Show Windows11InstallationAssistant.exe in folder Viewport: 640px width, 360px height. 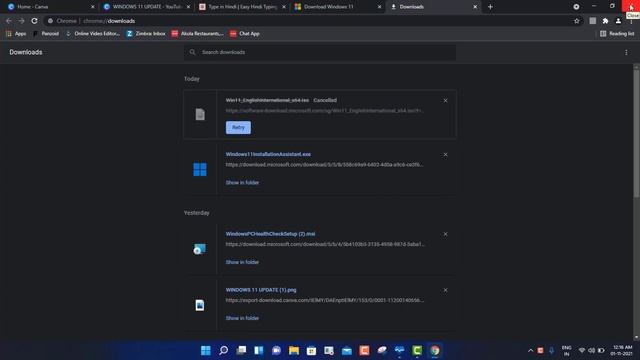242,182
